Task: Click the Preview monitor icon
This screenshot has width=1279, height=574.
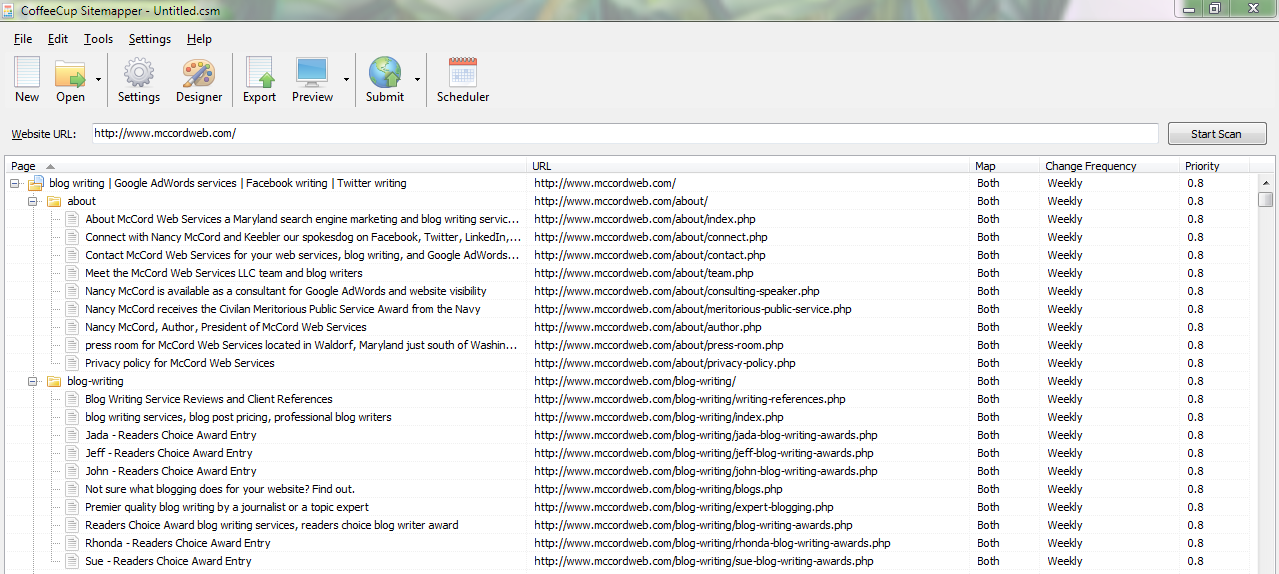Action: (312, 72)
